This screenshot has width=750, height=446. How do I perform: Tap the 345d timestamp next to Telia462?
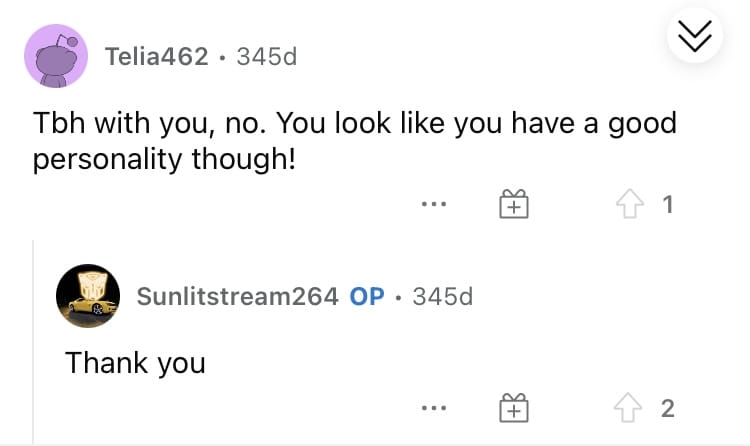(267, 56)
